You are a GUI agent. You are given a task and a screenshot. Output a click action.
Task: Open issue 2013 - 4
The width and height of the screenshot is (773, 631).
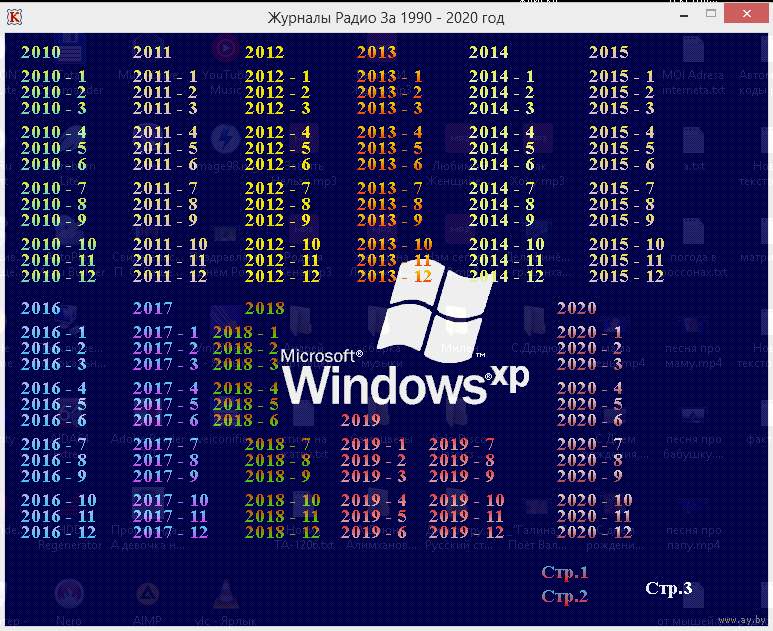(389, 132)
